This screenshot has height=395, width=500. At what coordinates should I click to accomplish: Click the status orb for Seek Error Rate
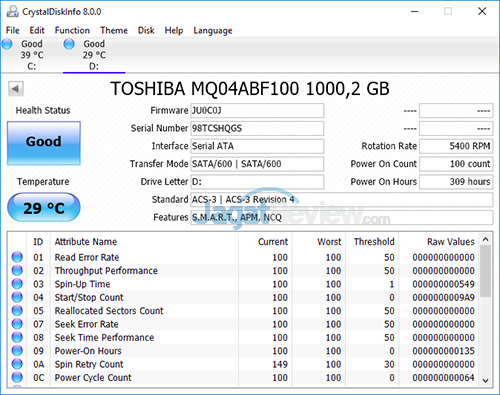point(17,324)
